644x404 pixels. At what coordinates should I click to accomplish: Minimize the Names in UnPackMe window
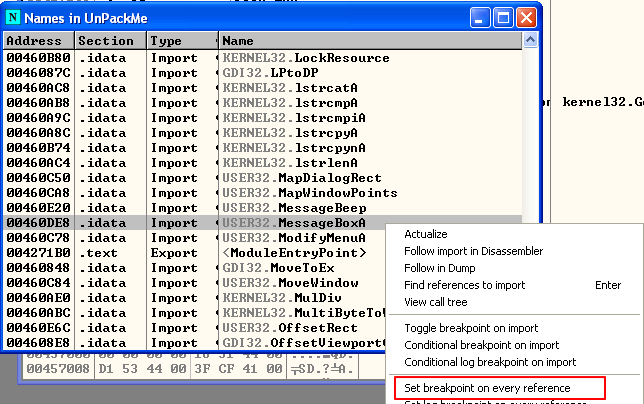tap(480, 18)
